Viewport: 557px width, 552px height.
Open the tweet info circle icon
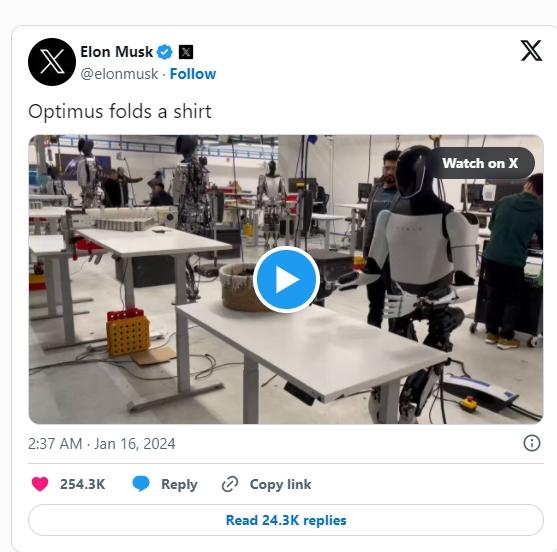(532, 443)
